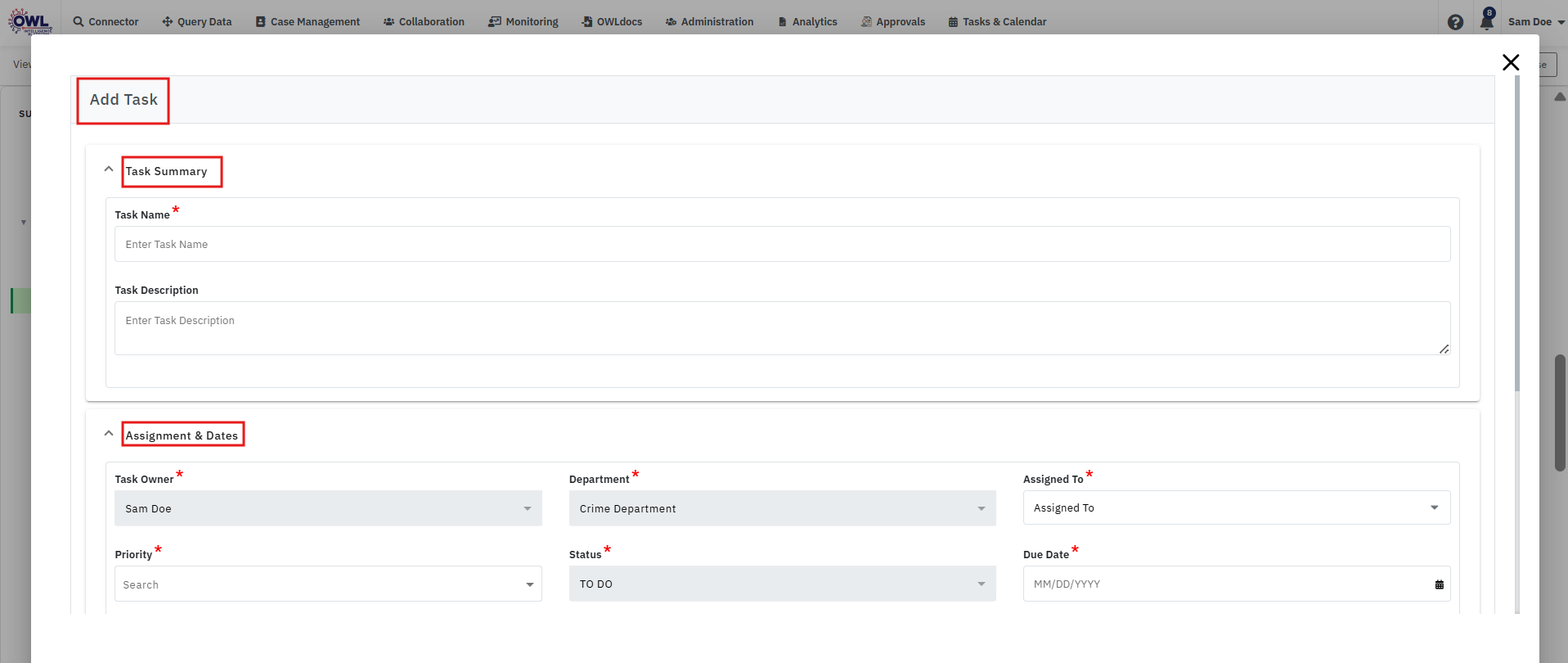Image resolution: width=1568 pixels, height=663 pixels.
Task: Click the calendar icon in Due Date
Action: (x=1440, y=584)
